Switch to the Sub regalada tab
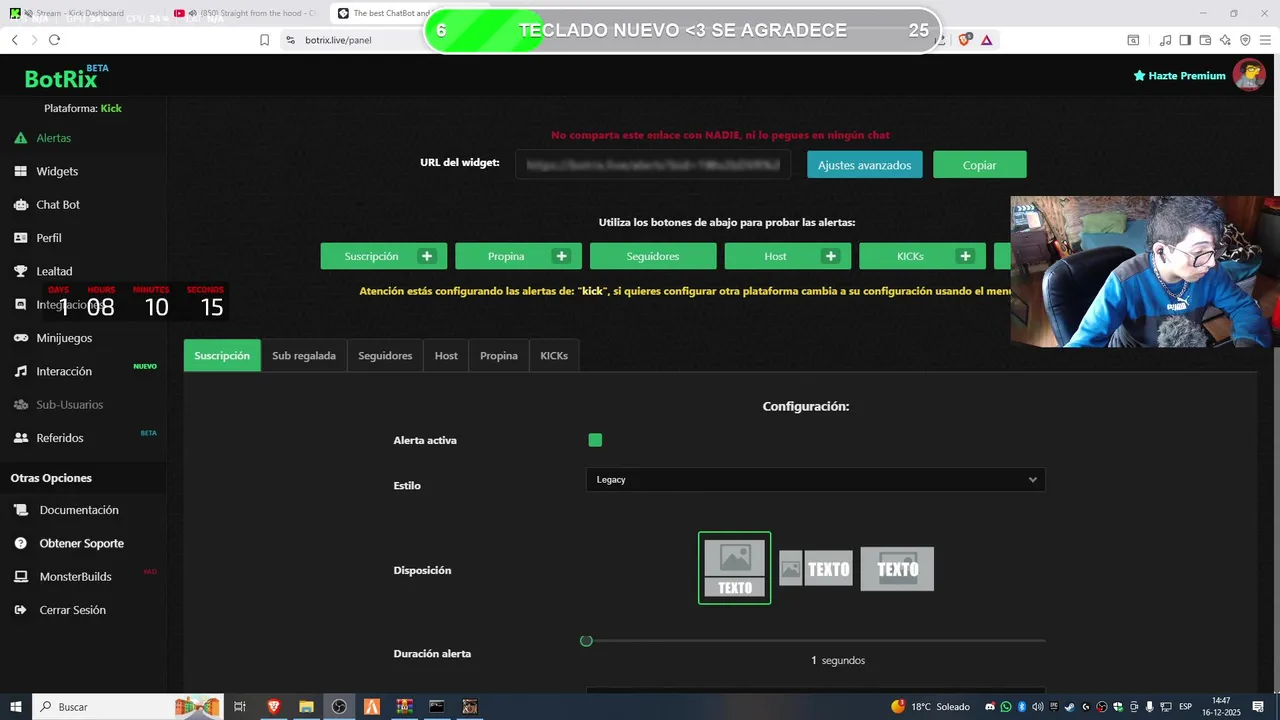 pos(304,355)
